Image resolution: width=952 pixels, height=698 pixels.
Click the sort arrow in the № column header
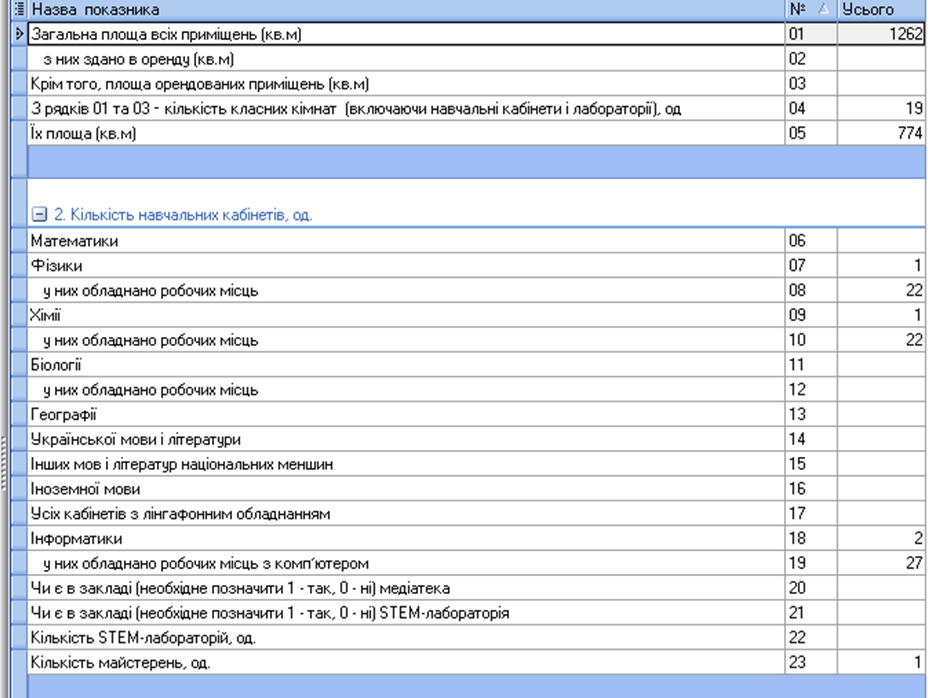coord(823,9)
